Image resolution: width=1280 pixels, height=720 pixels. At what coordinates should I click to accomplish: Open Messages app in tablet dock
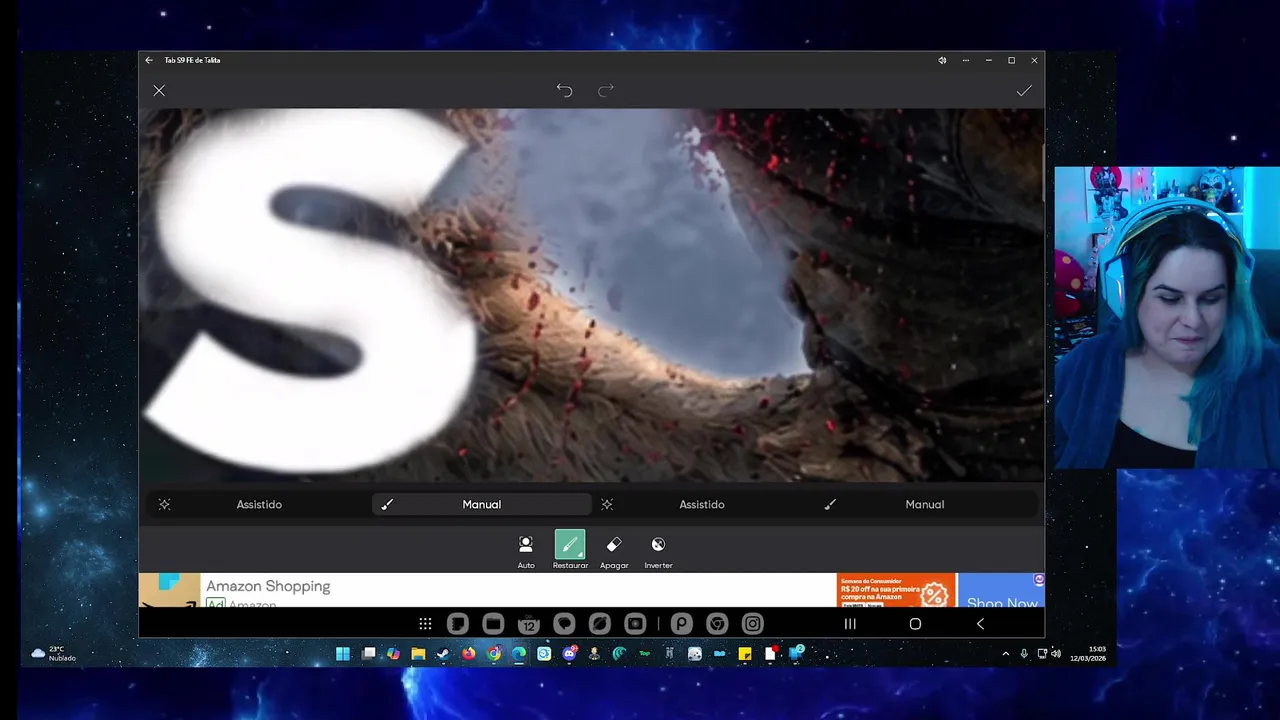pyautogui.click(x=564, y=624)
